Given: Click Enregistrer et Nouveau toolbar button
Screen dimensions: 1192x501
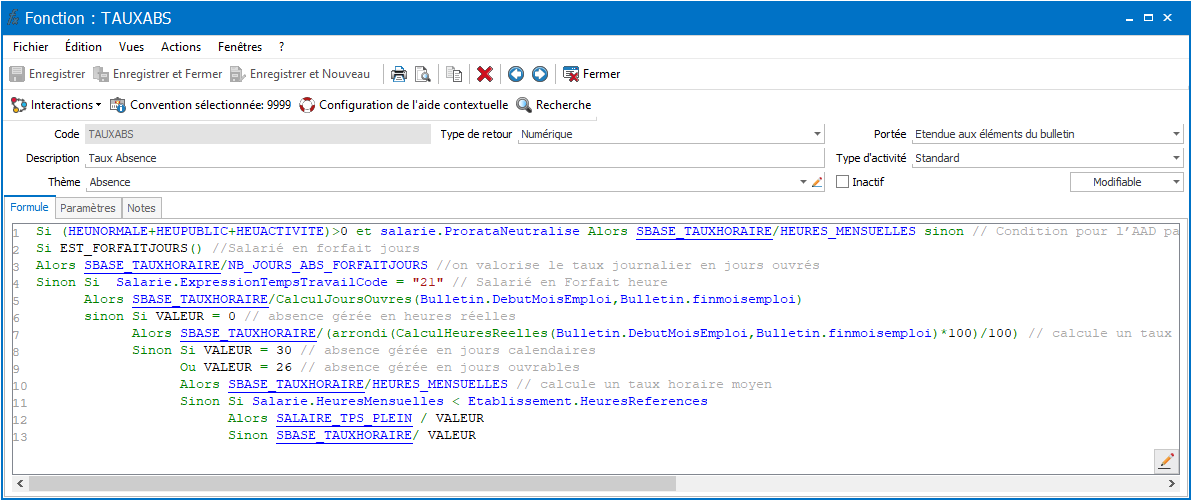Looking at the screenshot, I should tap(300, 75).
